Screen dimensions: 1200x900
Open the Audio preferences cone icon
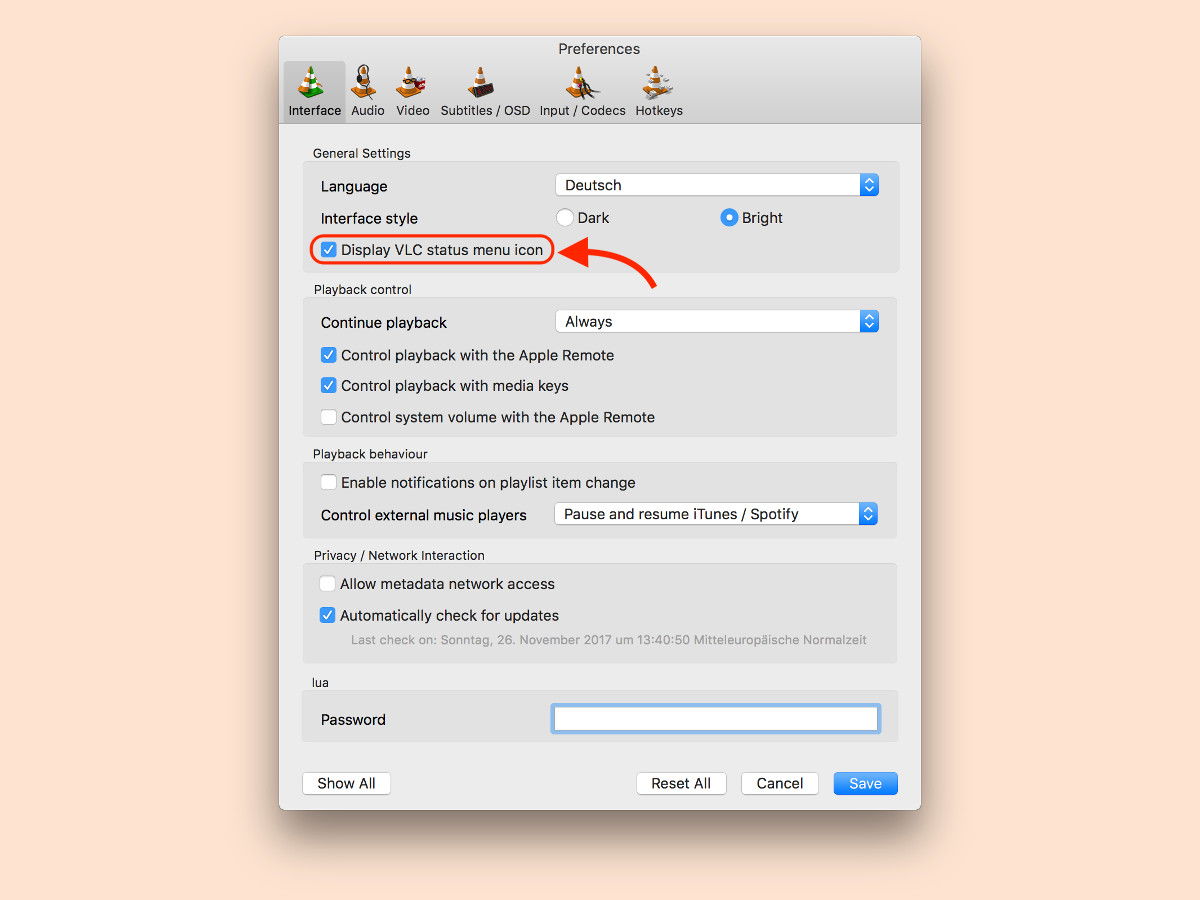[368, 84]
